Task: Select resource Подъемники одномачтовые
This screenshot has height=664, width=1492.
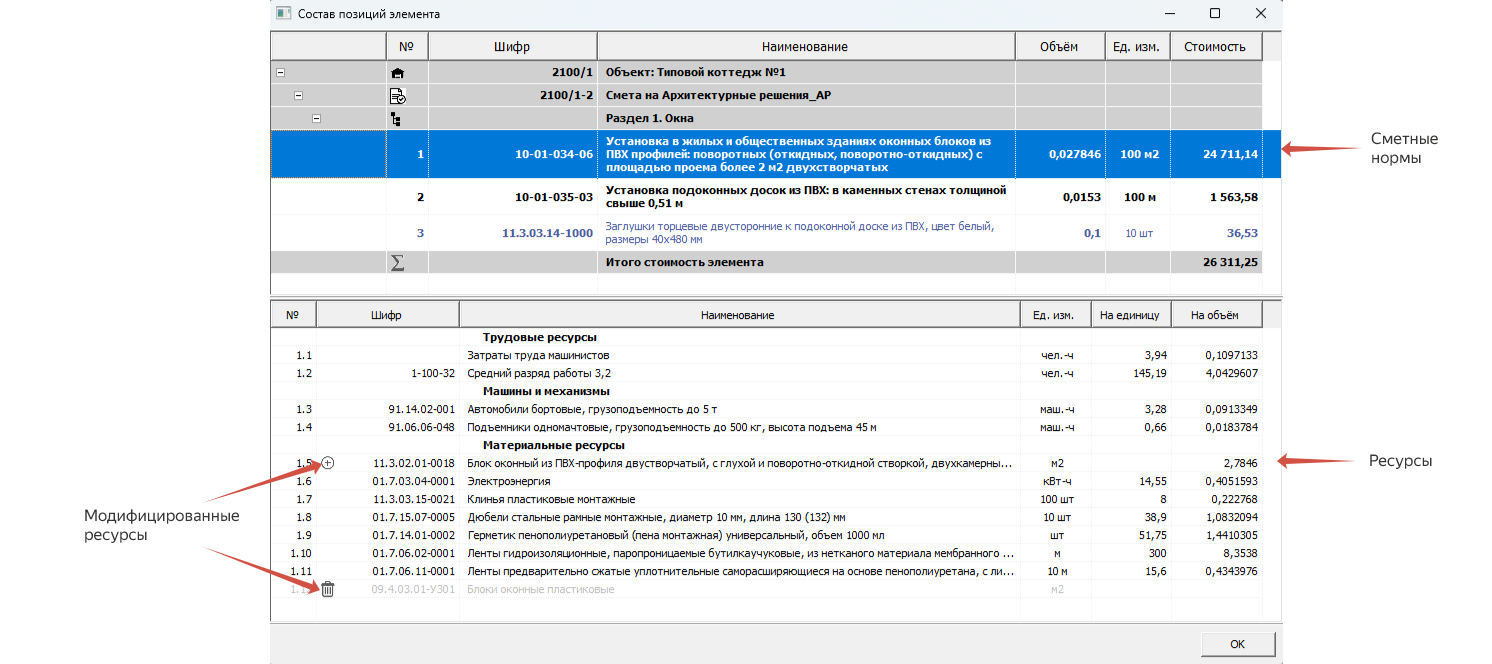Action: coord(766,427)
